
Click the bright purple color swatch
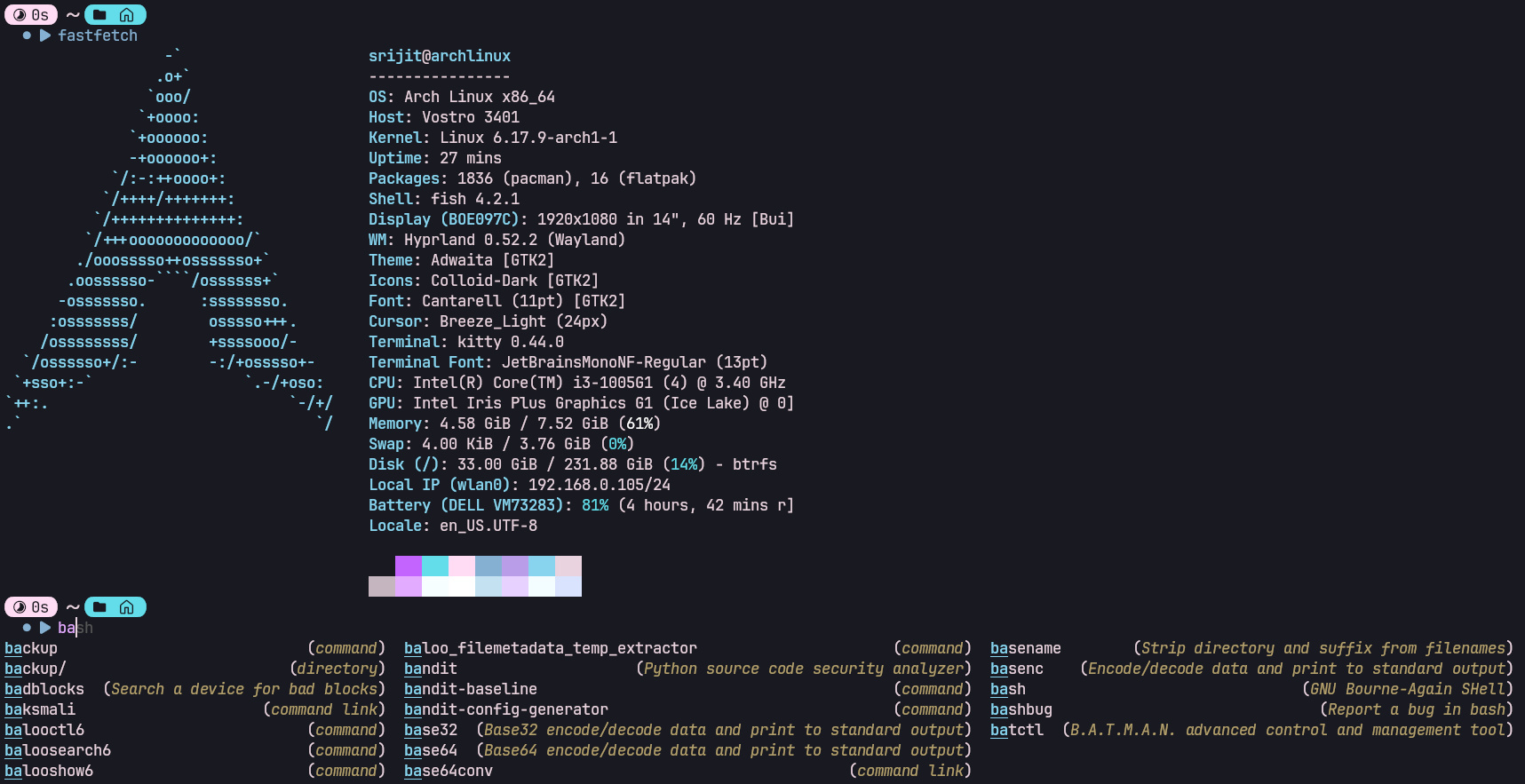pyautogui.click(x=409, y=566)
